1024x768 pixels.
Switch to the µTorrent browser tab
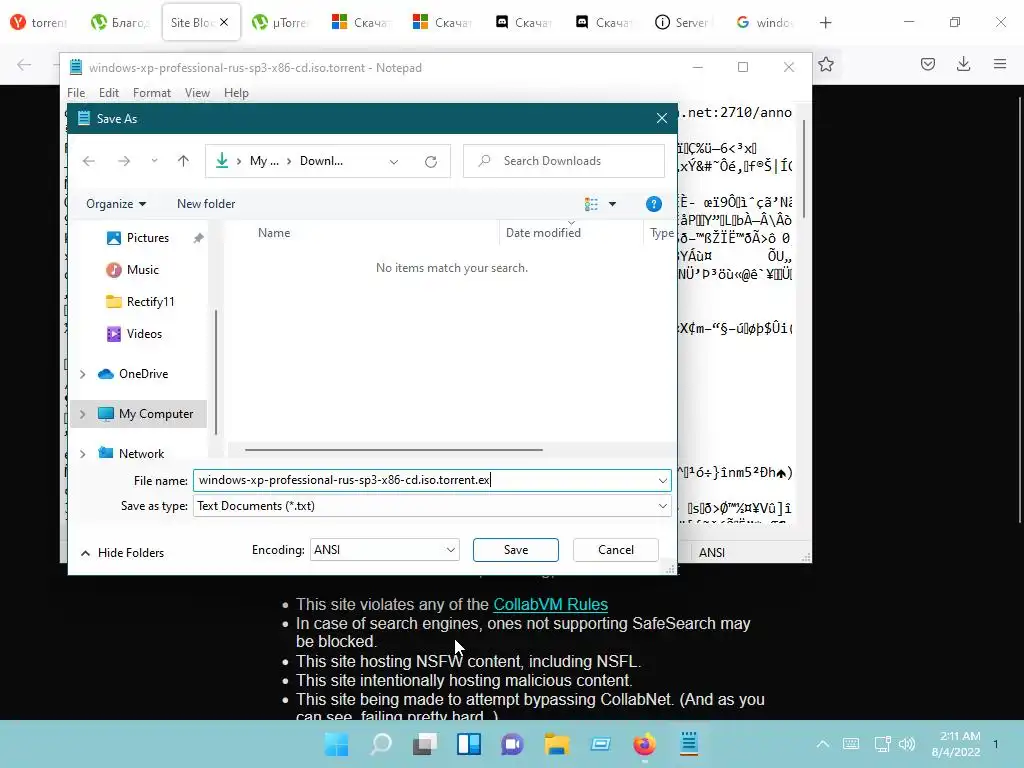pyautogui.click(x=281, y=23)
